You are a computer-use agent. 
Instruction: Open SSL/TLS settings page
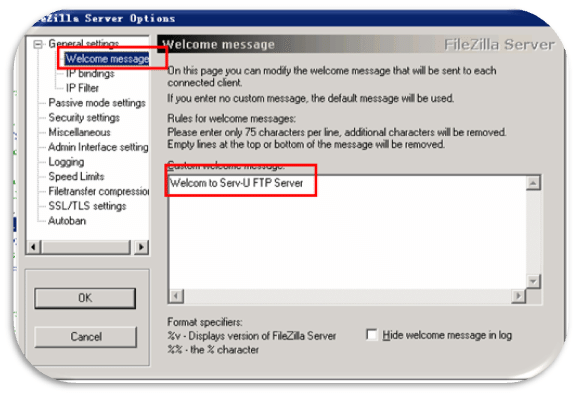coord(87,206)
